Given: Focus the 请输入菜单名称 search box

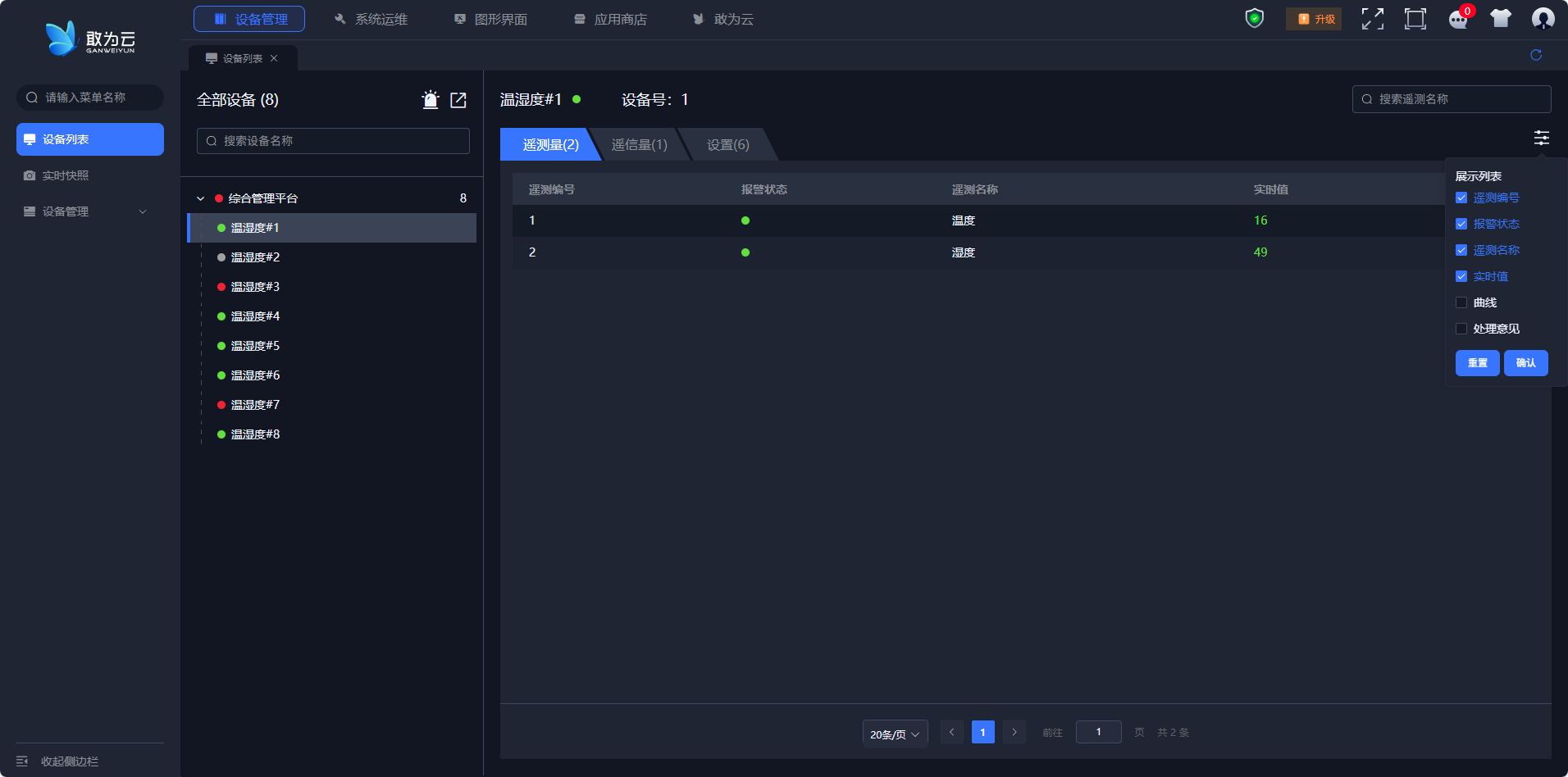Looking at the screenshot, I should [90, 98].
